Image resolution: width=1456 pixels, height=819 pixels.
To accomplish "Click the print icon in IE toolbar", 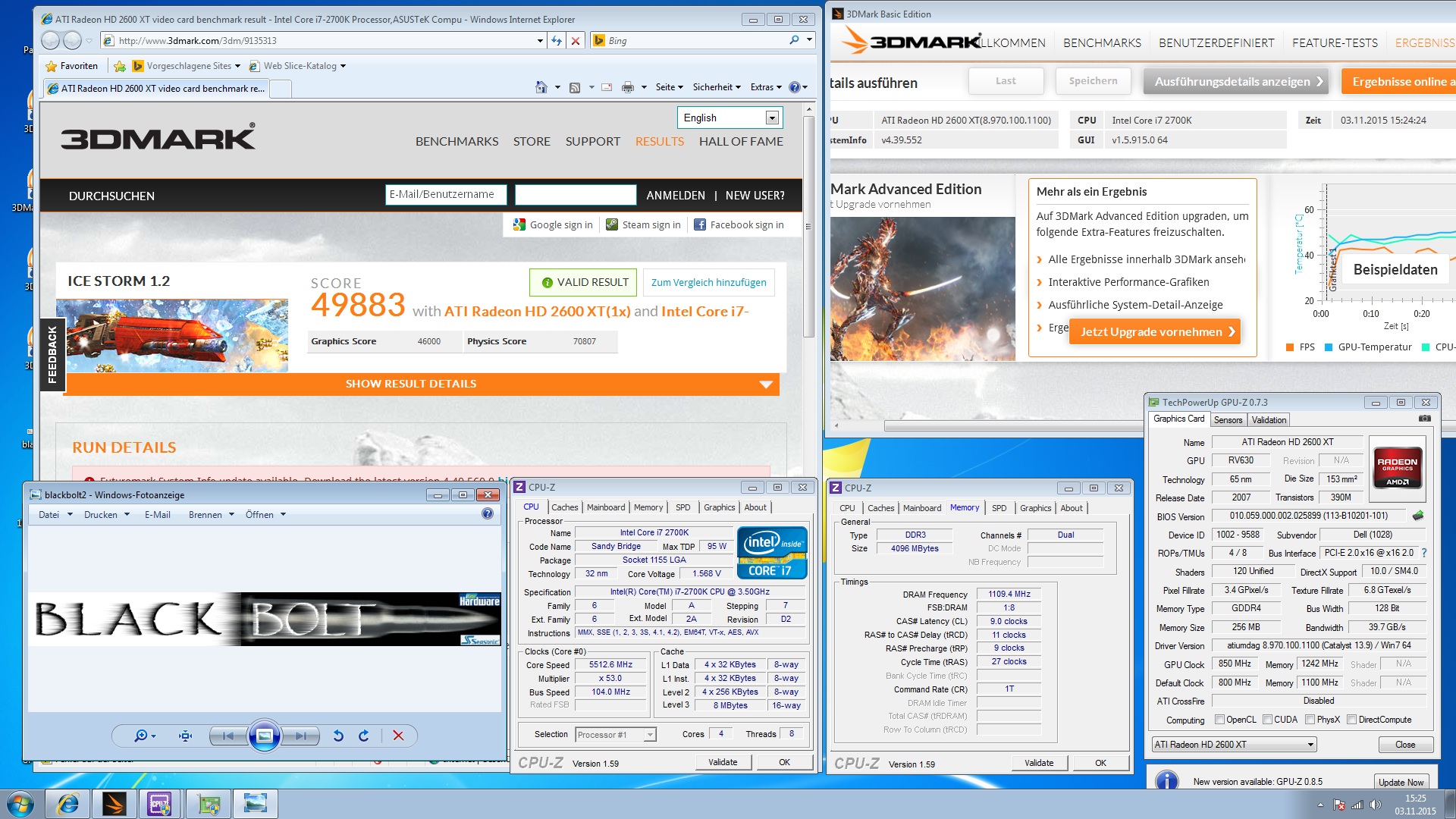I will click(x=628, y=87).
